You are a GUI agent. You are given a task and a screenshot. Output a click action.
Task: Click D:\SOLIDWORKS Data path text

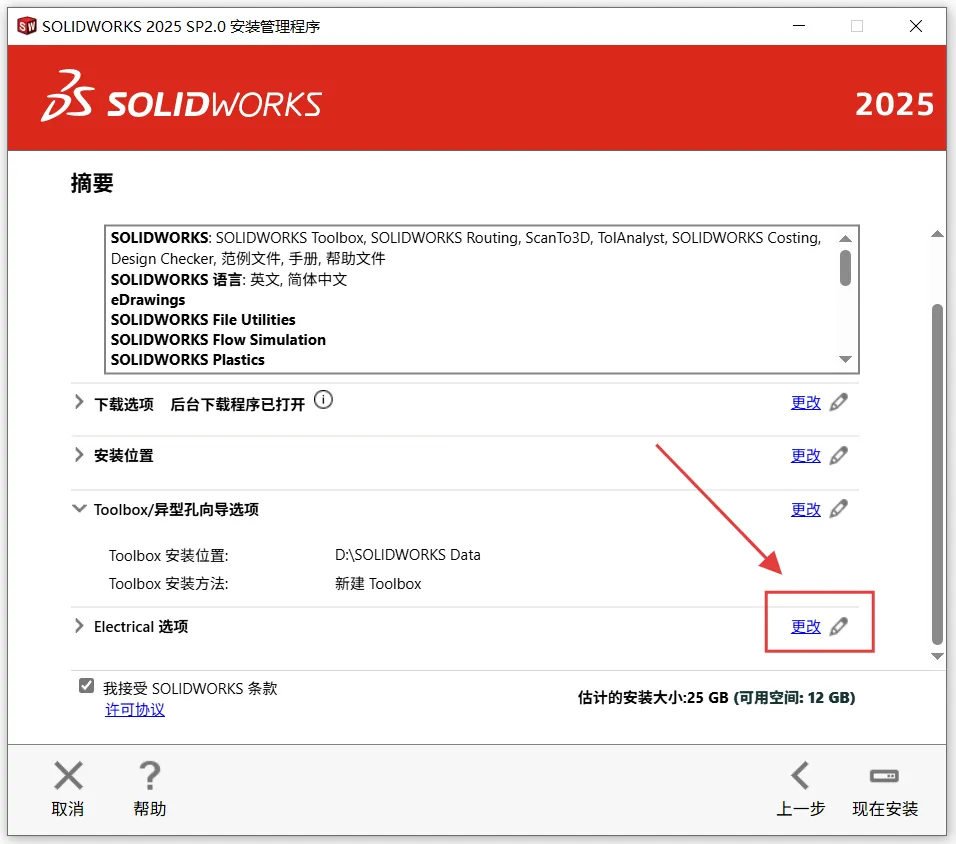click(x=408, y=555)
